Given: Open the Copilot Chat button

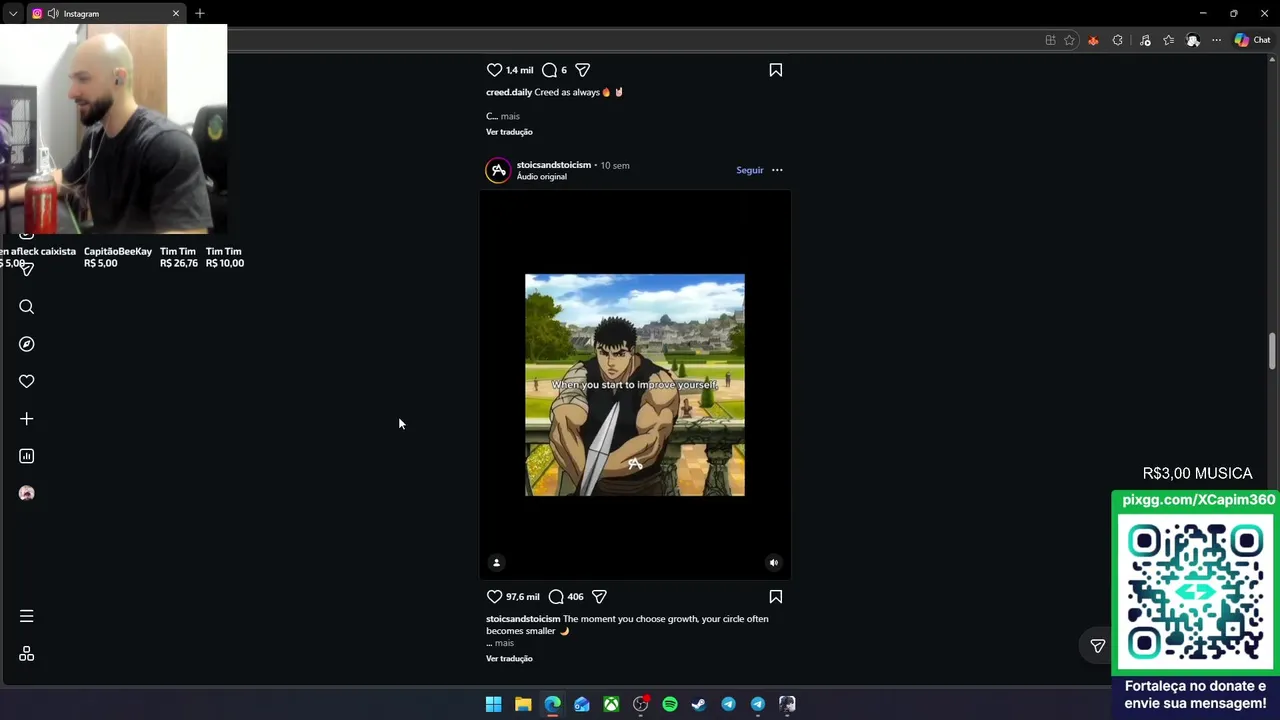Looking at the screenshot, I should (x=1252, y=40).
